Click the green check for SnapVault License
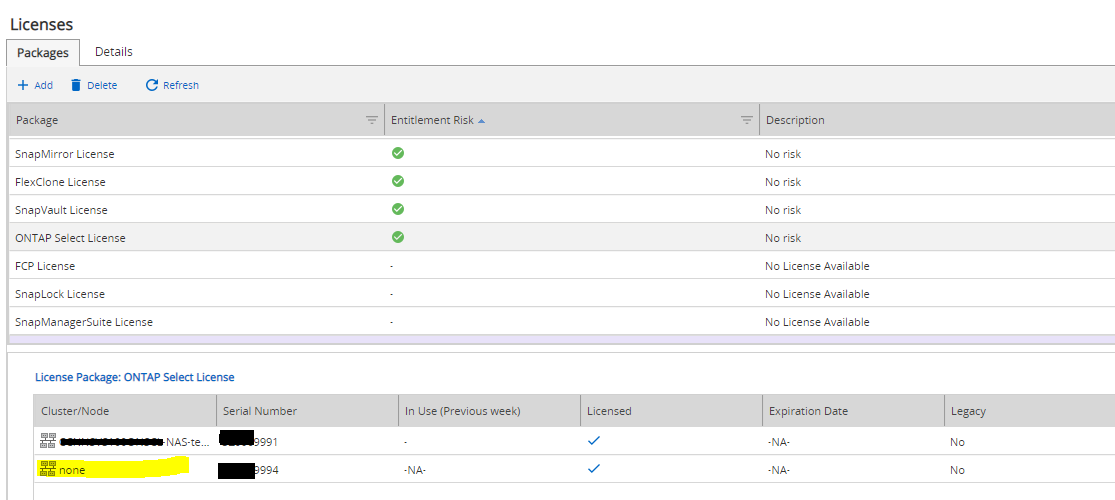This screenshot has height=500, width=1115. click(x=398, y=210)
